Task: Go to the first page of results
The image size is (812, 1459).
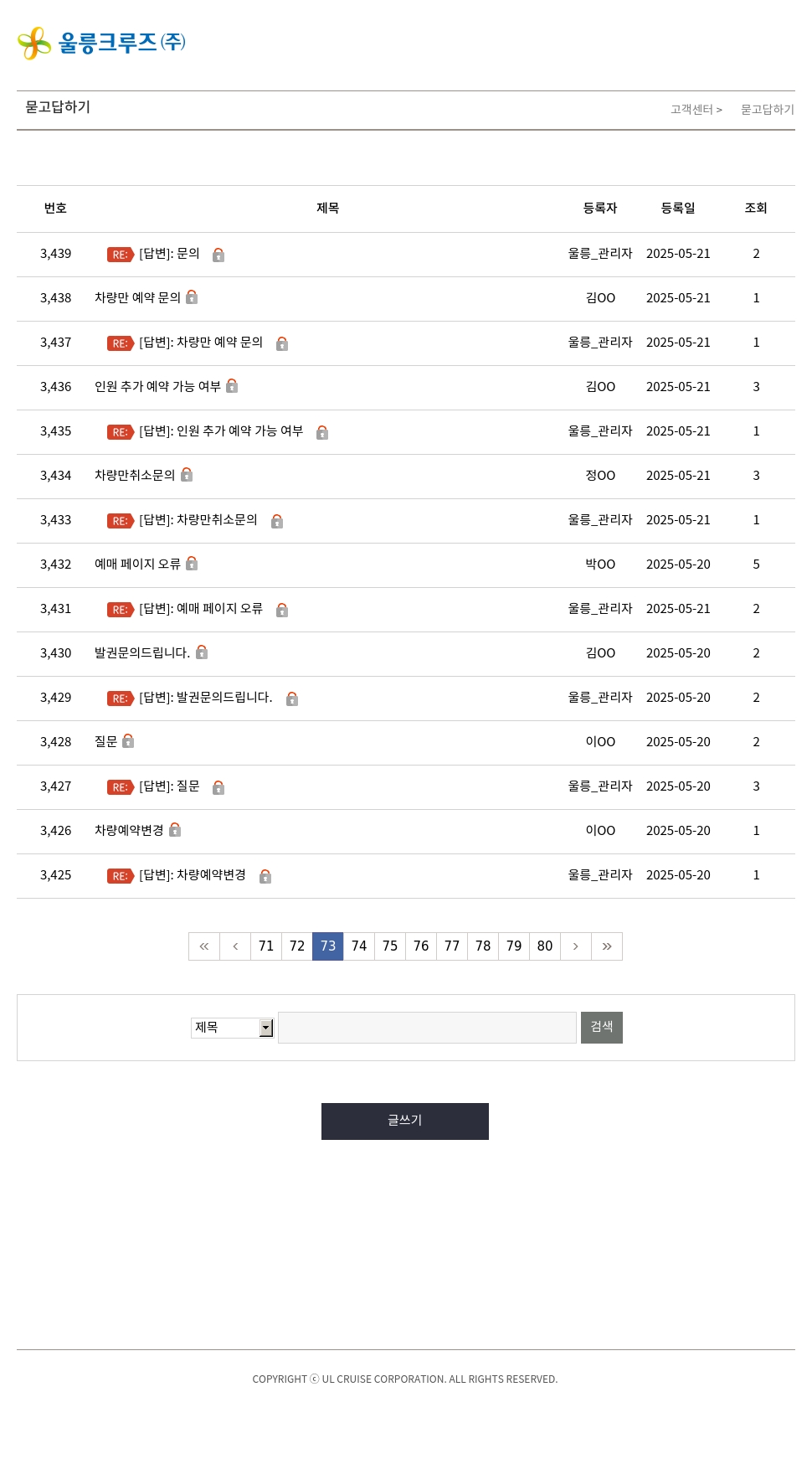Action: 204,946
